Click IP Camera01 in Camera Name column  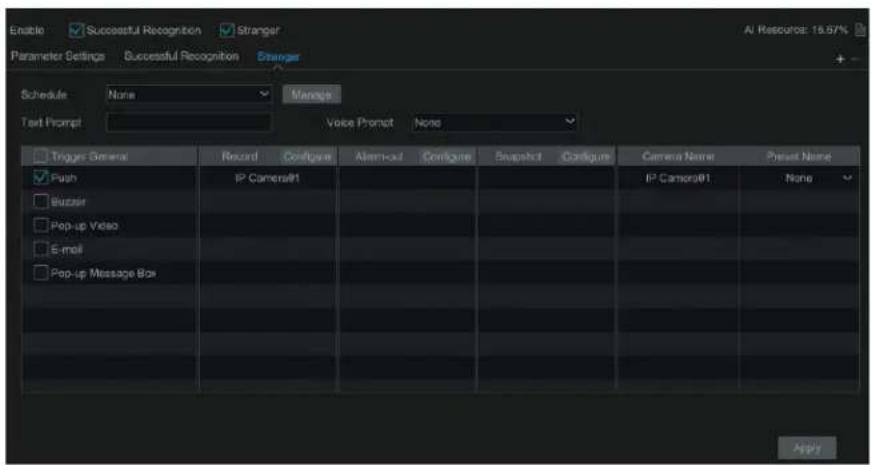[678, 178]
